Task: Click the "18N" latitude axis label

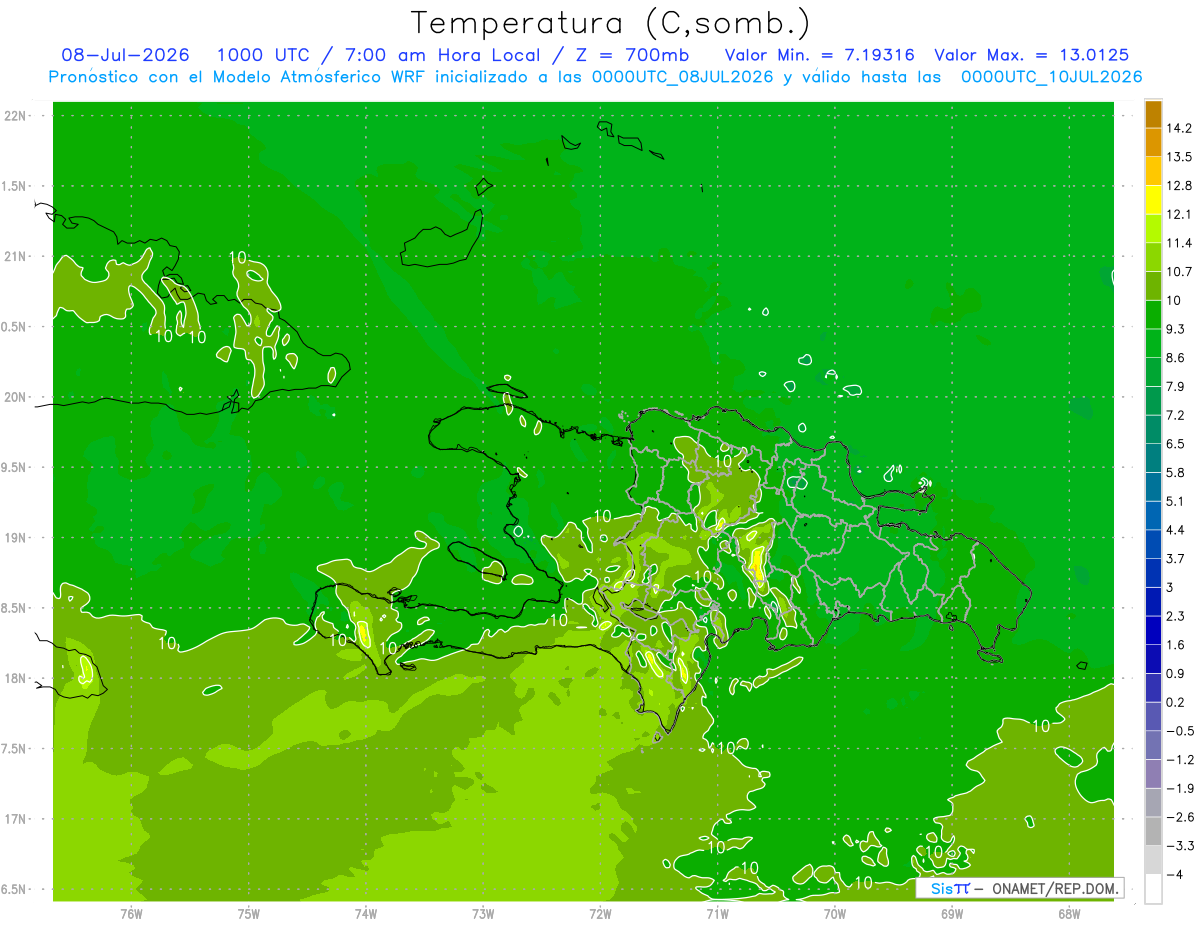Action: pyautogui.click(x=16, y=678)
